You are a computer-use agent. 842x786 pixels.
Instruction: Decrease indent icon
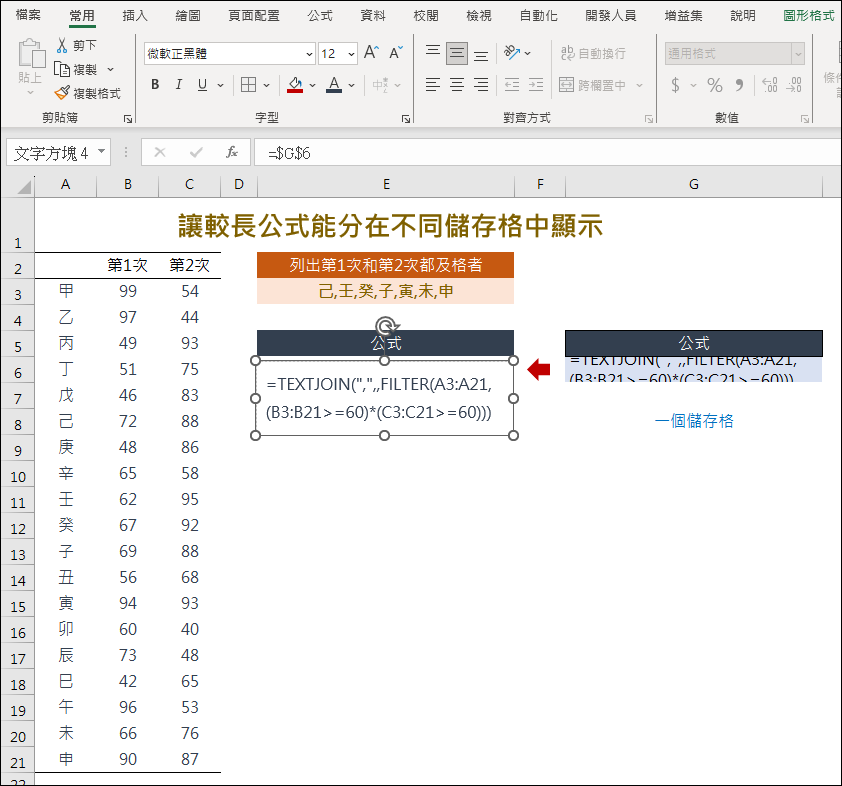[x=512, y=84]
